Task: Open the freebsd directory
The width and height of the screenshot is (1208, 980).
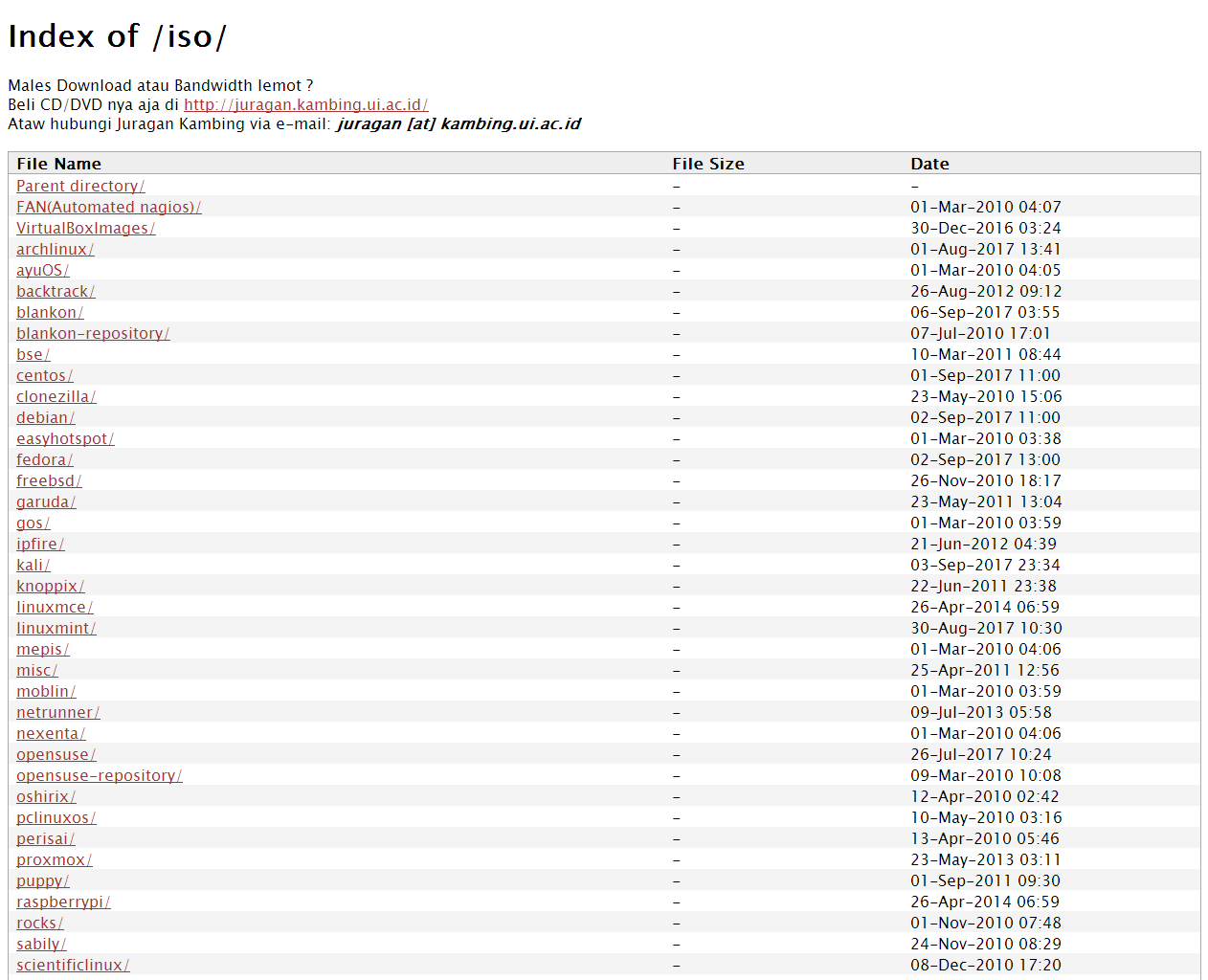Action: point(49,480)
